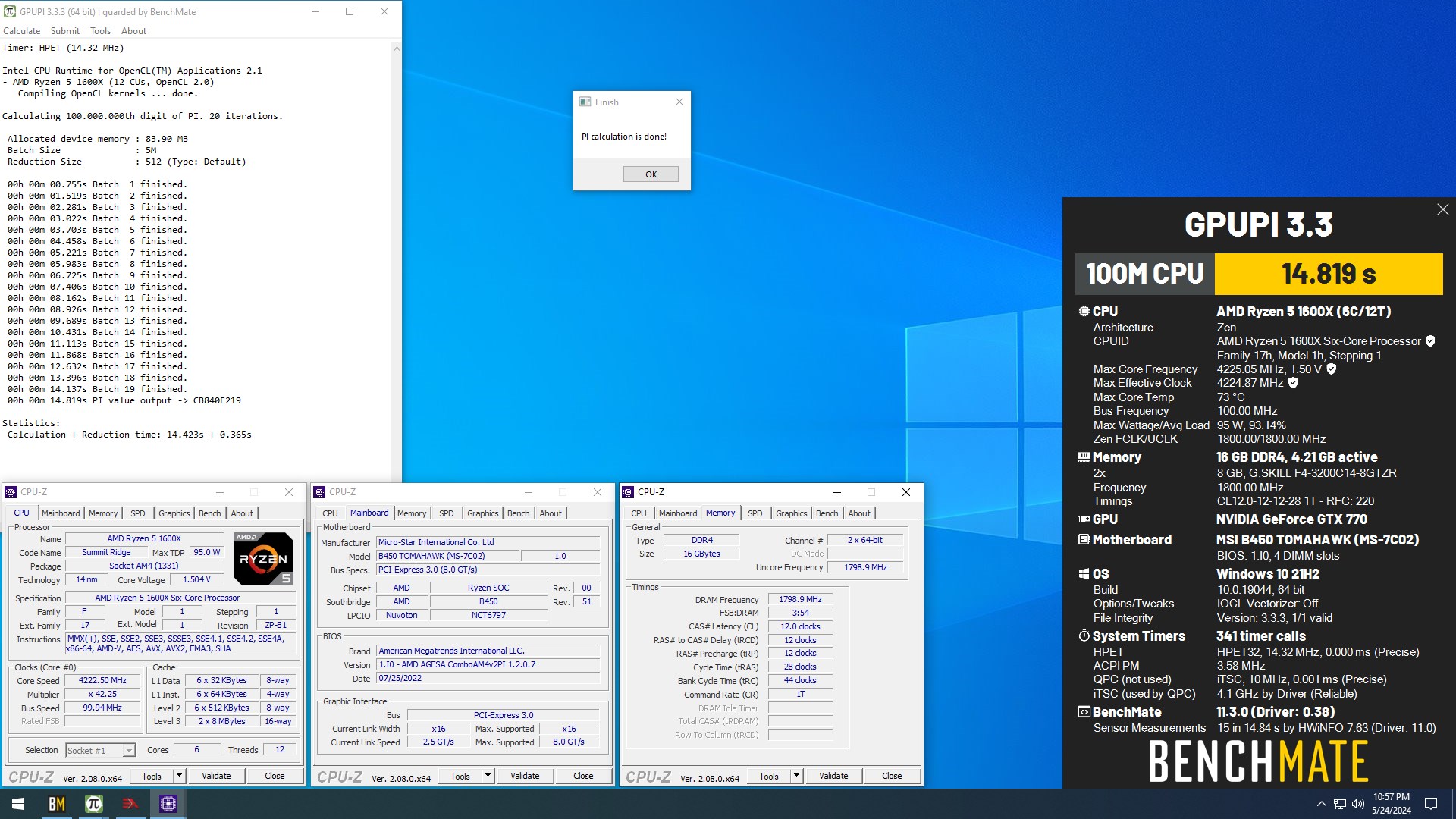Switch to CPU tab in Mainboard CPU-Z window
Image resolution: width=1456 pixels, height=819 pixels.
tap(330, 513)
